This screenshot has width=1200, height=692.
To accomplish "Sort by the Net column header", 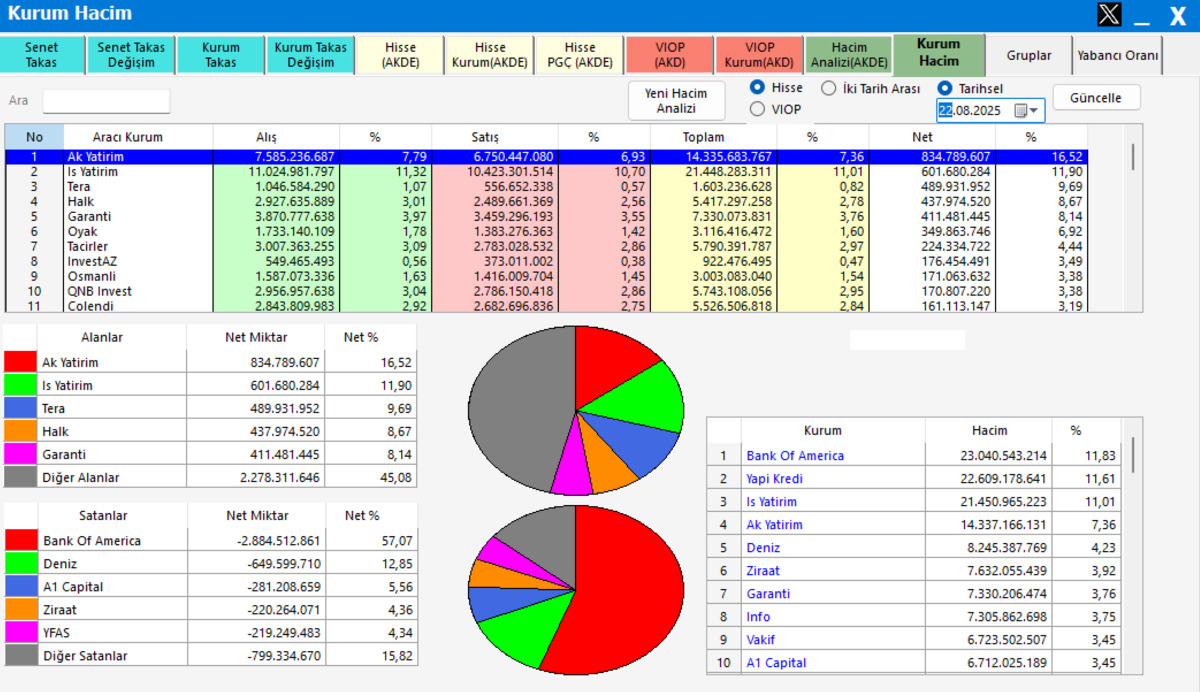I will pos(932,137).
